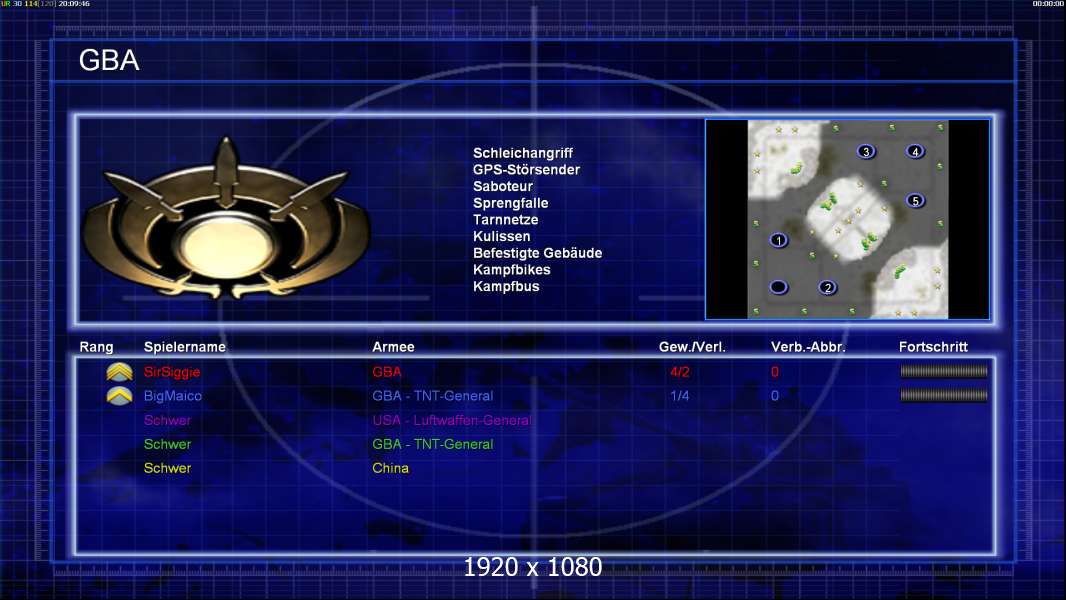Select the purple Schwer player name

pos(167,420)
